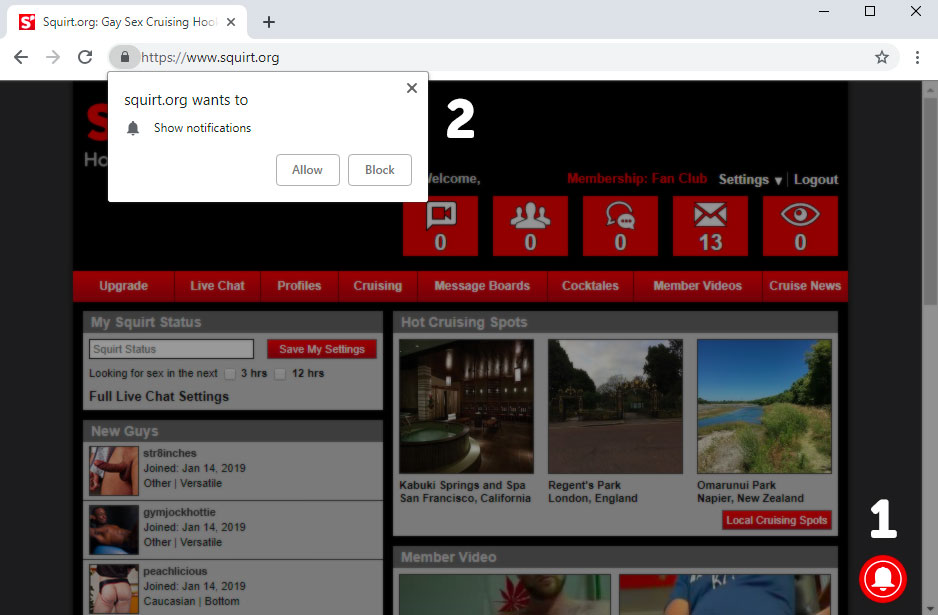This screenshot has width=938, height=615.
Task: Open the Cocktales section
Action: pyautogui.click(x=590, y=286)
